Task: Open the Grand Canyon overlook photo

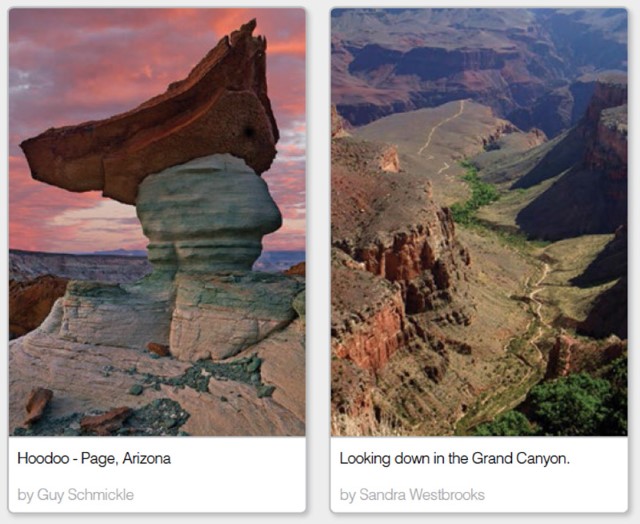Action: pyautogui.click(x=479, y=222)
